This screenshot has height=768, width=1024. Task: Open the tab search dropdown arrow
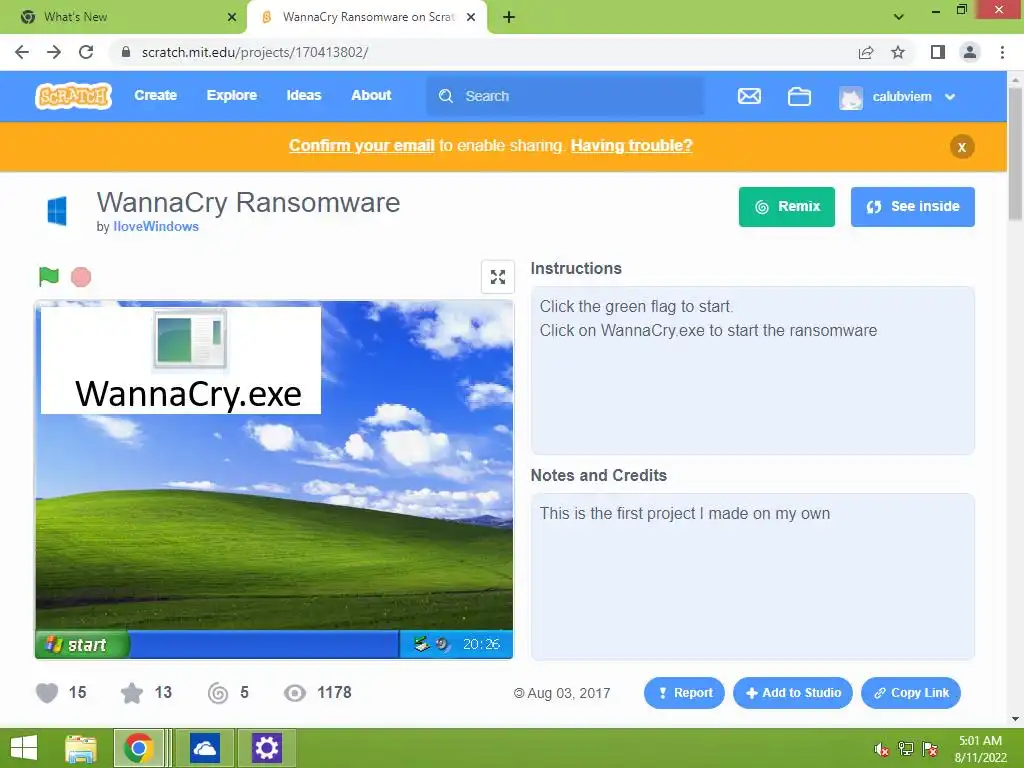[899, 17]
